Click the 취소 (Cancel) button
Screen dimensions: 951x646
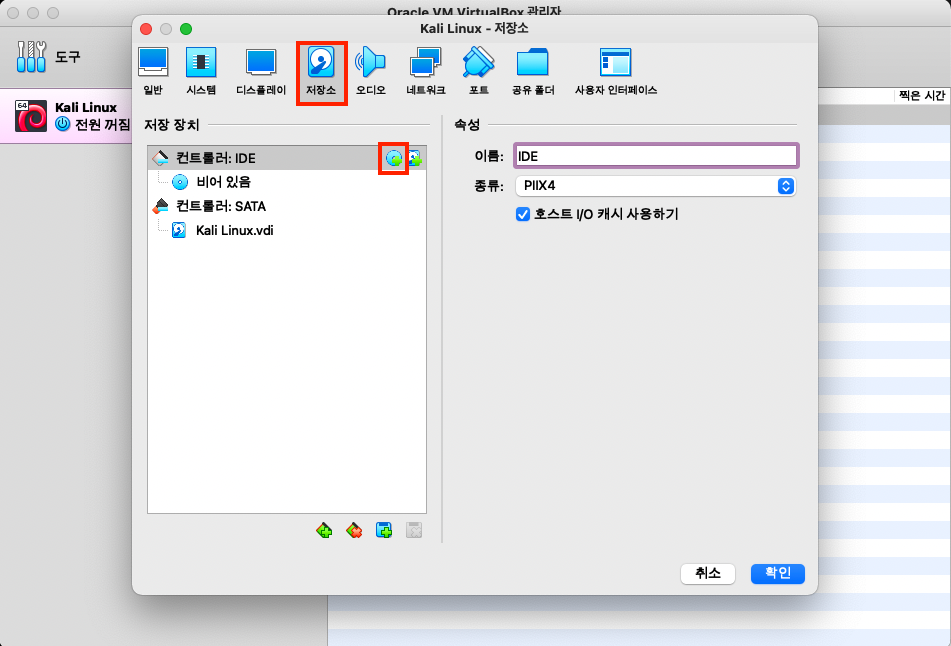pos(708,573)
